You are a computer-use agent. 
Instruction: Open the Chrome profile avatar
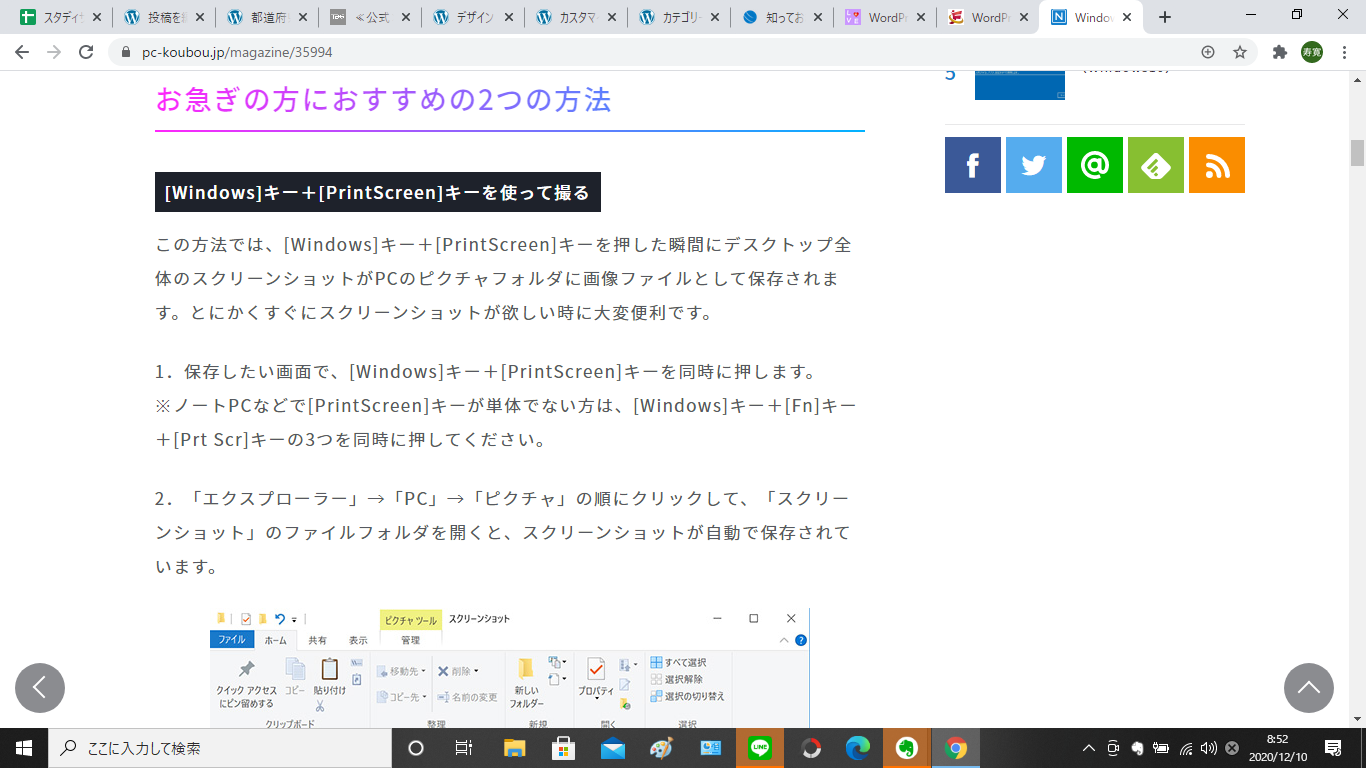(1311, 52)
